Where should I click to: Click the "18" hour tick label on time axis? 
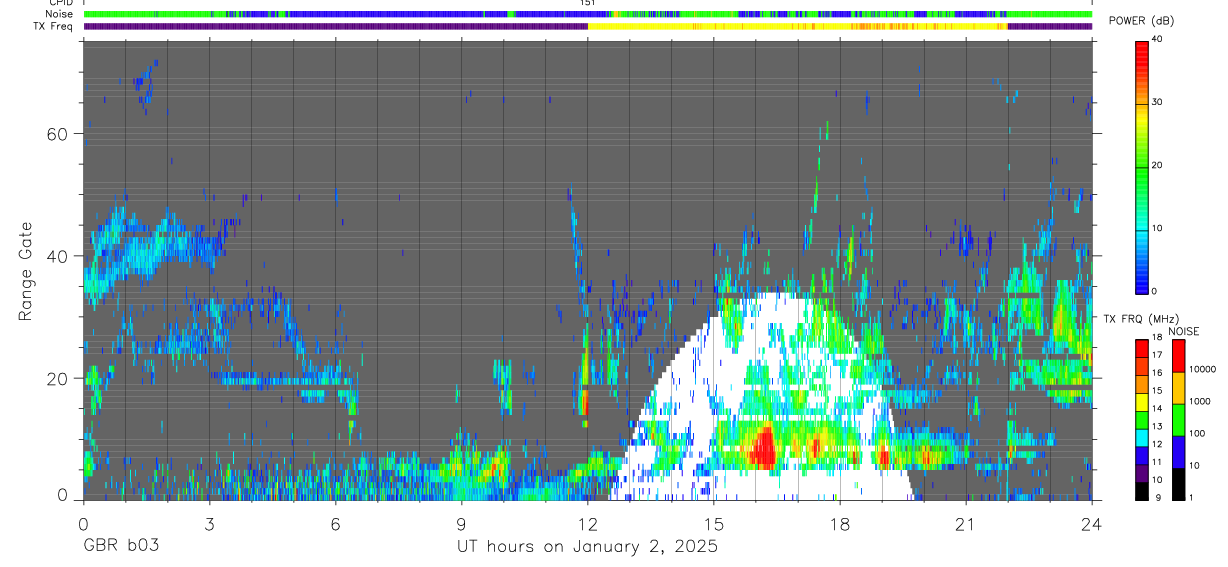840,523
